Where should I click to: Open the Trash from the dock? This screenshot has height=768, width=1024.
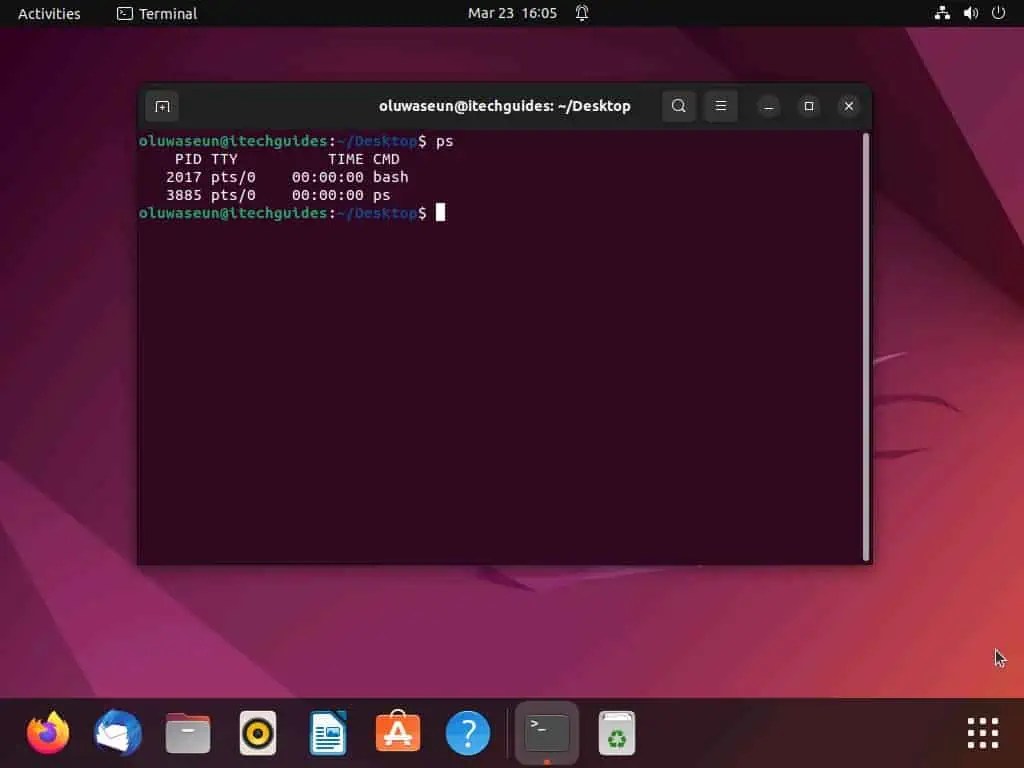click(x=616, y=732)
